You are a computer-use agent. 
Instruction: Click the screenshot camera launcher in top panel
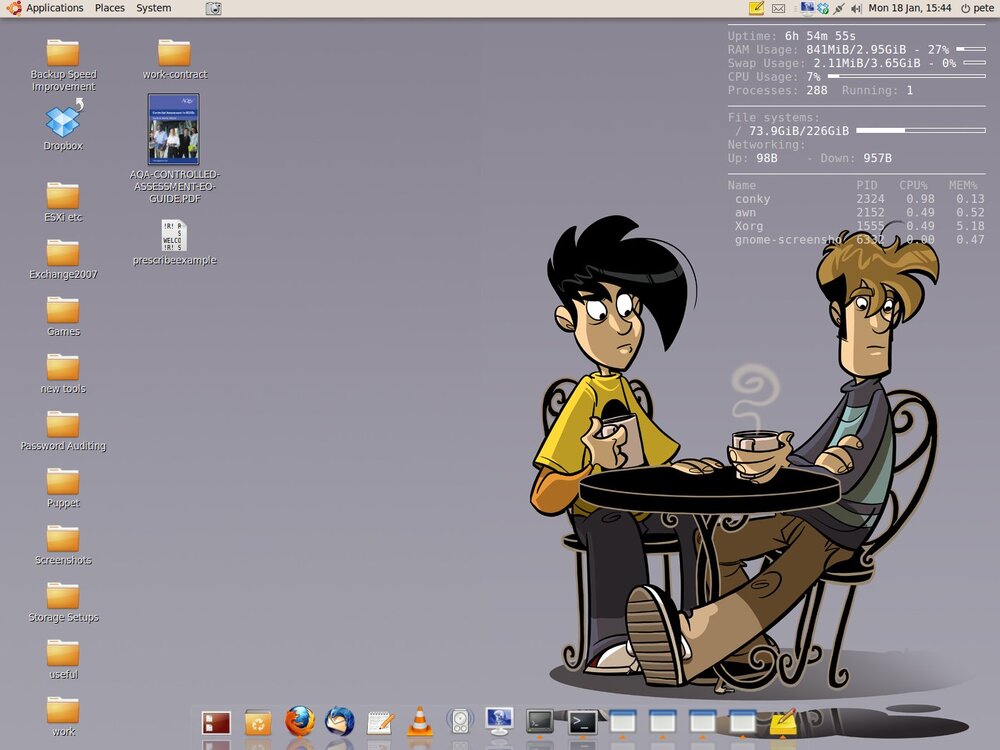point(214,8)
